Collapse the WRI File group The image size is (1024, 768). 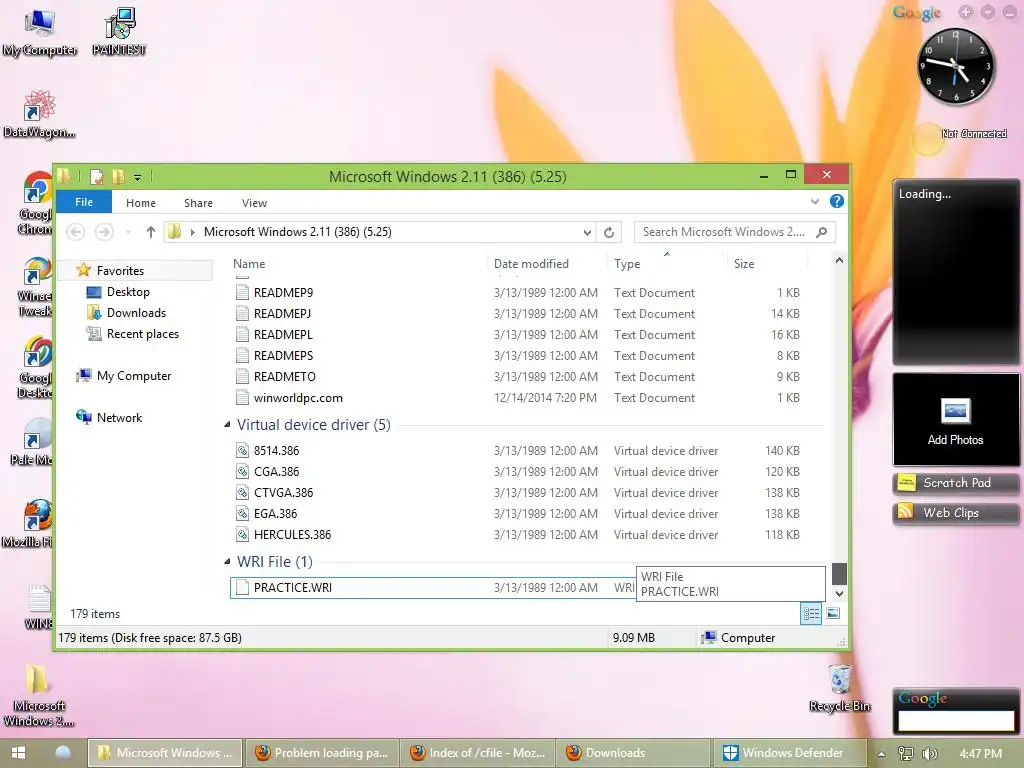227,561
